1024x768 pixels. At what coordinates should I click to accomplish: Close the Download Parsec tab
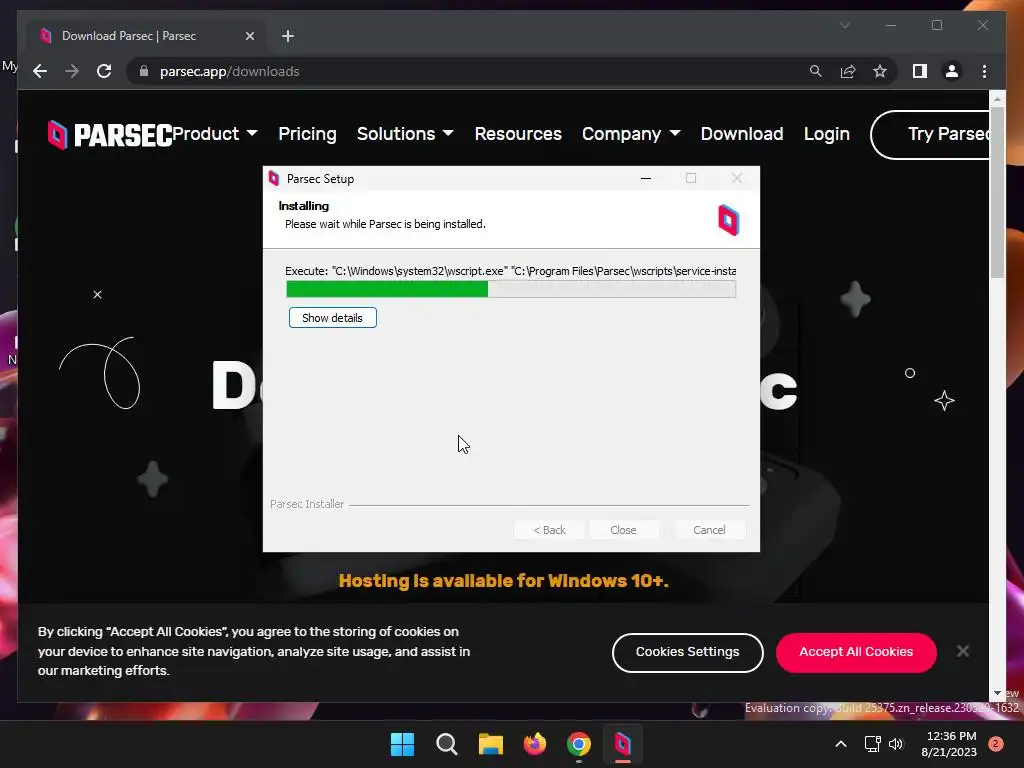point(249,36)
